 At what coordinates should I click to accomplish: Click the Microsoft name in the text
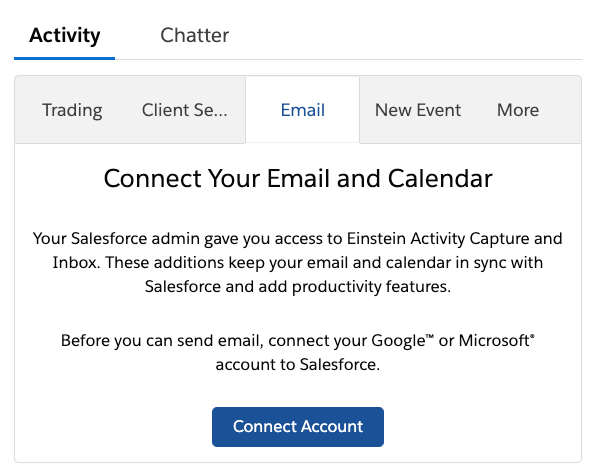494,340
